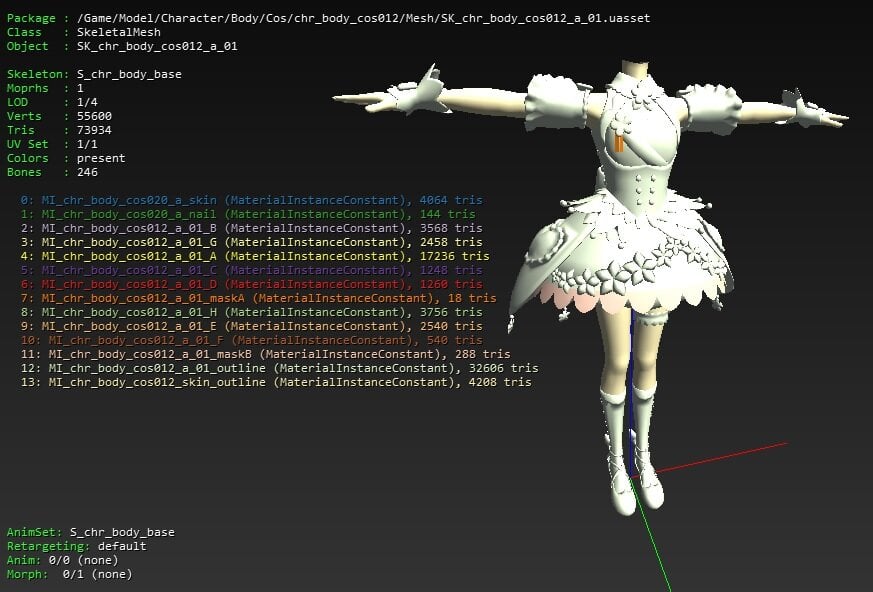Click the orange mark on the model's chest

click(x=619, y=143)
